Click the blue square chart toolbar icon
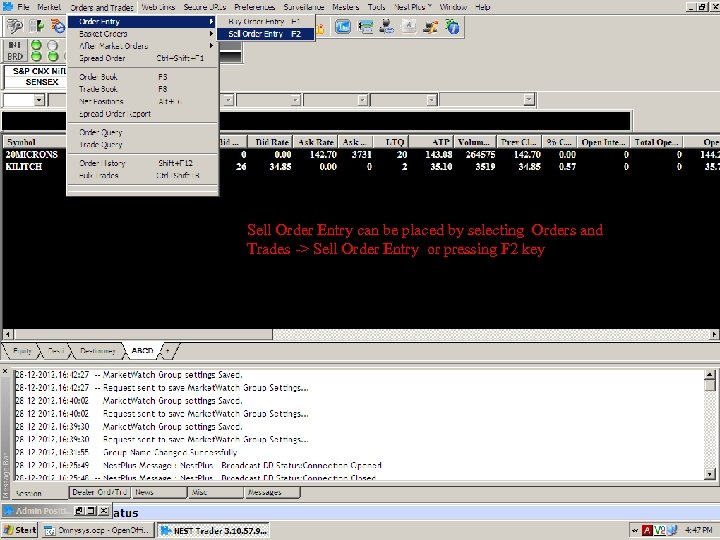Viewport: 720px width, 540px height. (343, 27)
